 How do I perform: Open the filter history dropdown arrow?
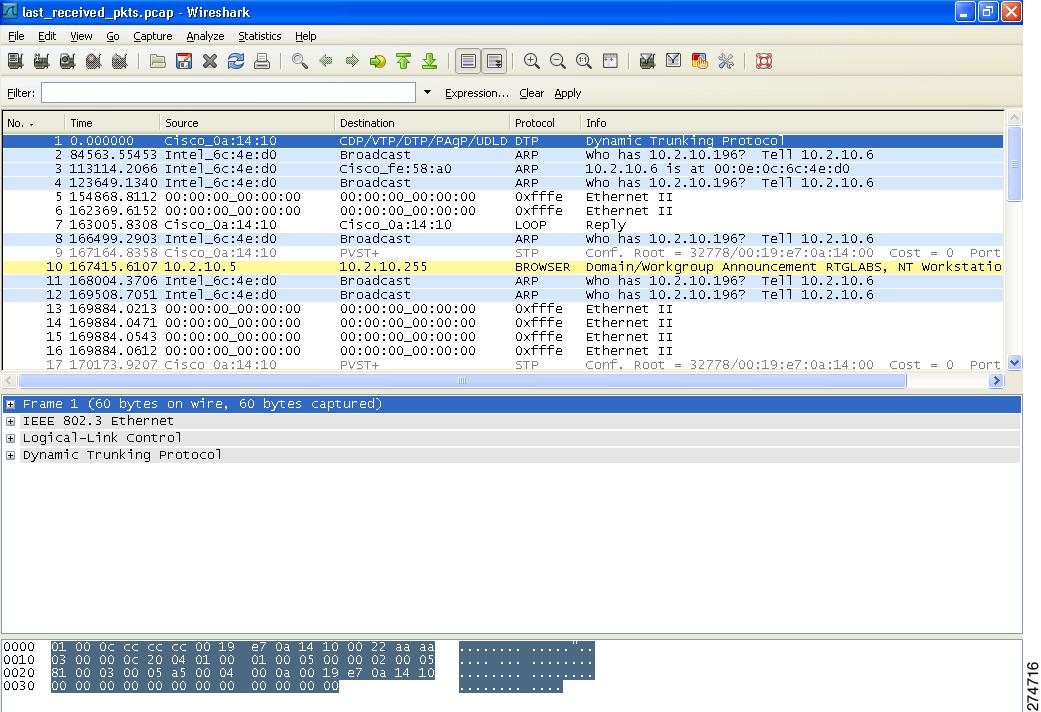428,93
